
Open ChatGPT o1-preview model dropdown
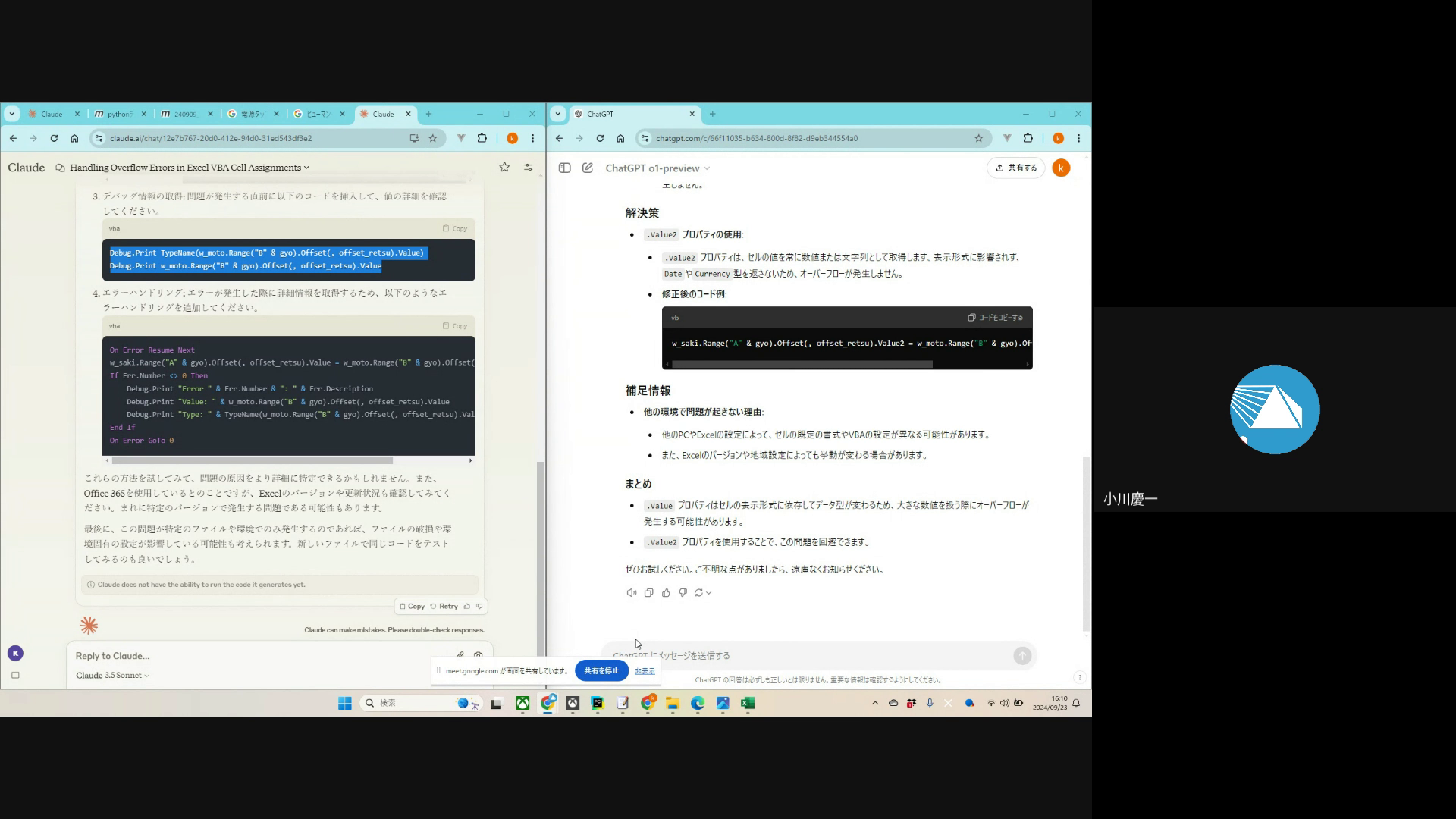pos(657,168)
